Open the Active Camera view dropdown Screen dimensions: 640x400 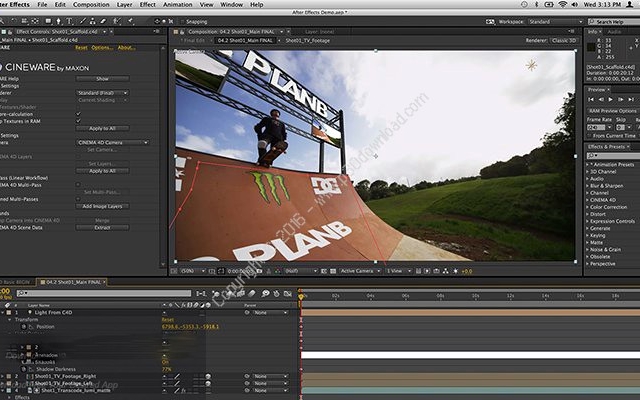pyautogui.click(x=360, y=271)
